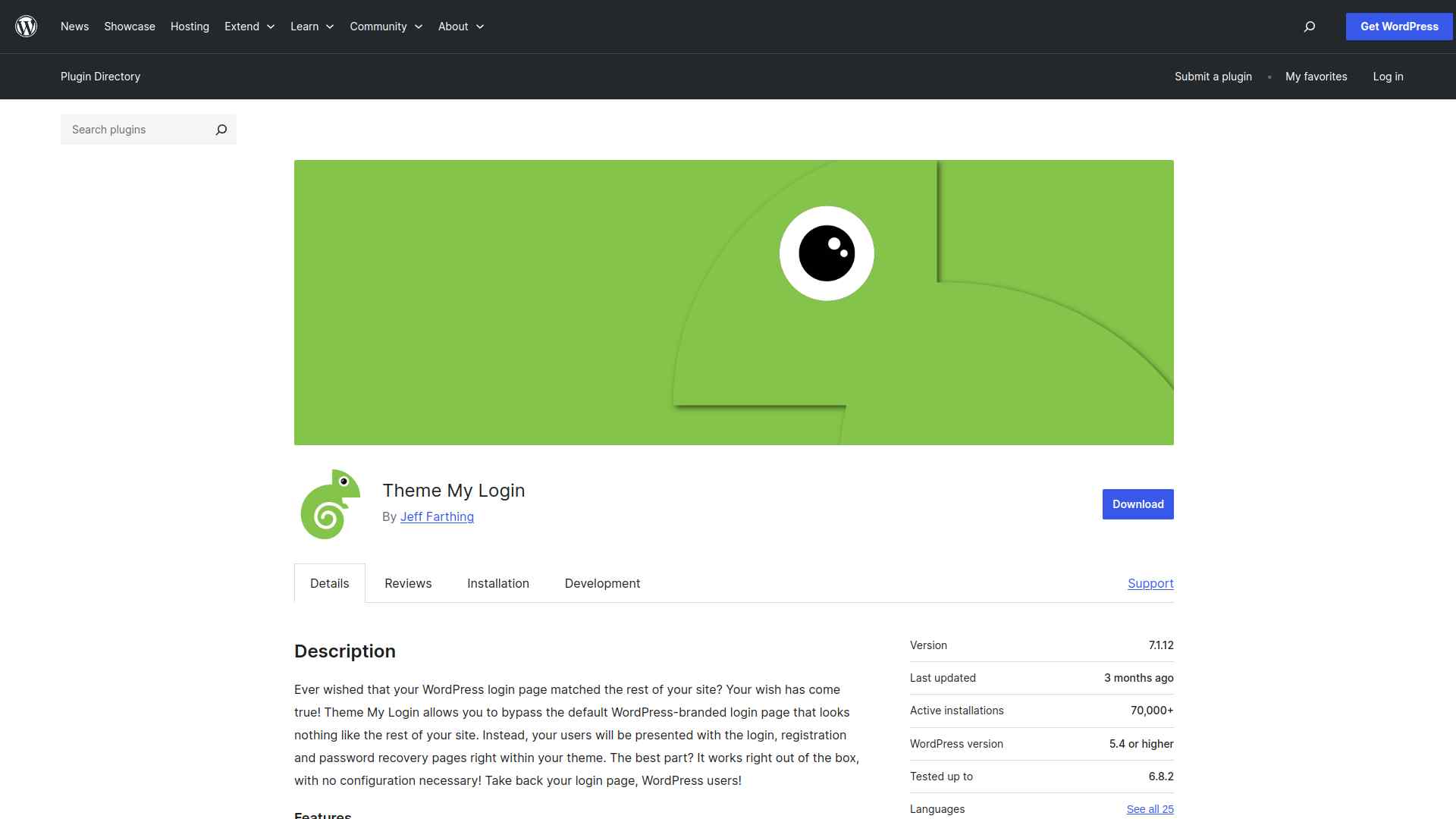
Task: Click the version value 7.1.12
Action: (x=1161, y=645)
